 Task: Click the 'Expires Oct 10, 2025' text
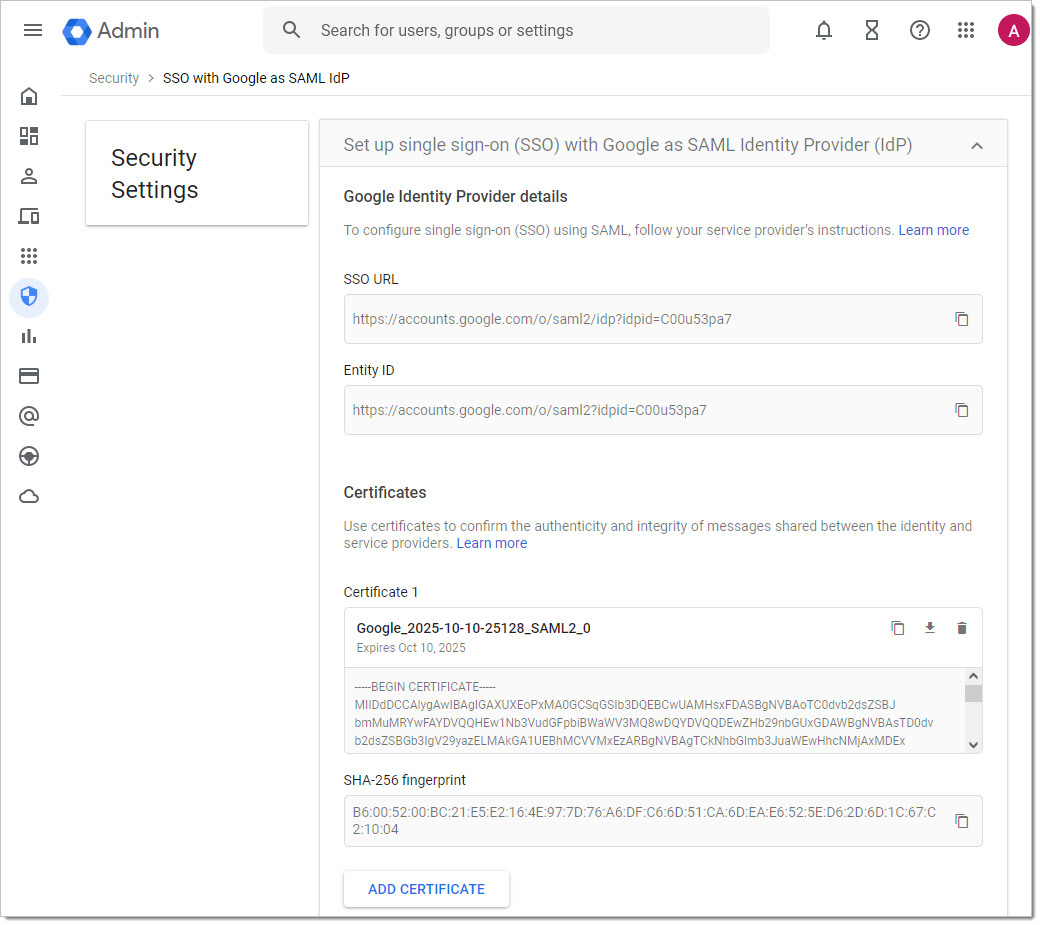point(411,648)
